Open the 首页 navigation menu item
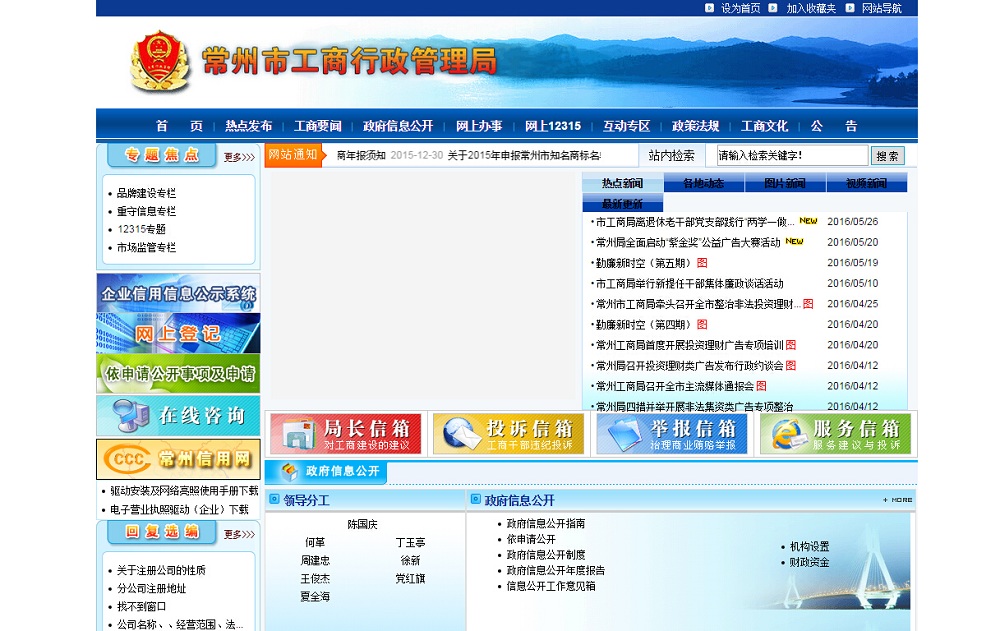The height and width of the screenshot is (631, 1000). [179, 126]
